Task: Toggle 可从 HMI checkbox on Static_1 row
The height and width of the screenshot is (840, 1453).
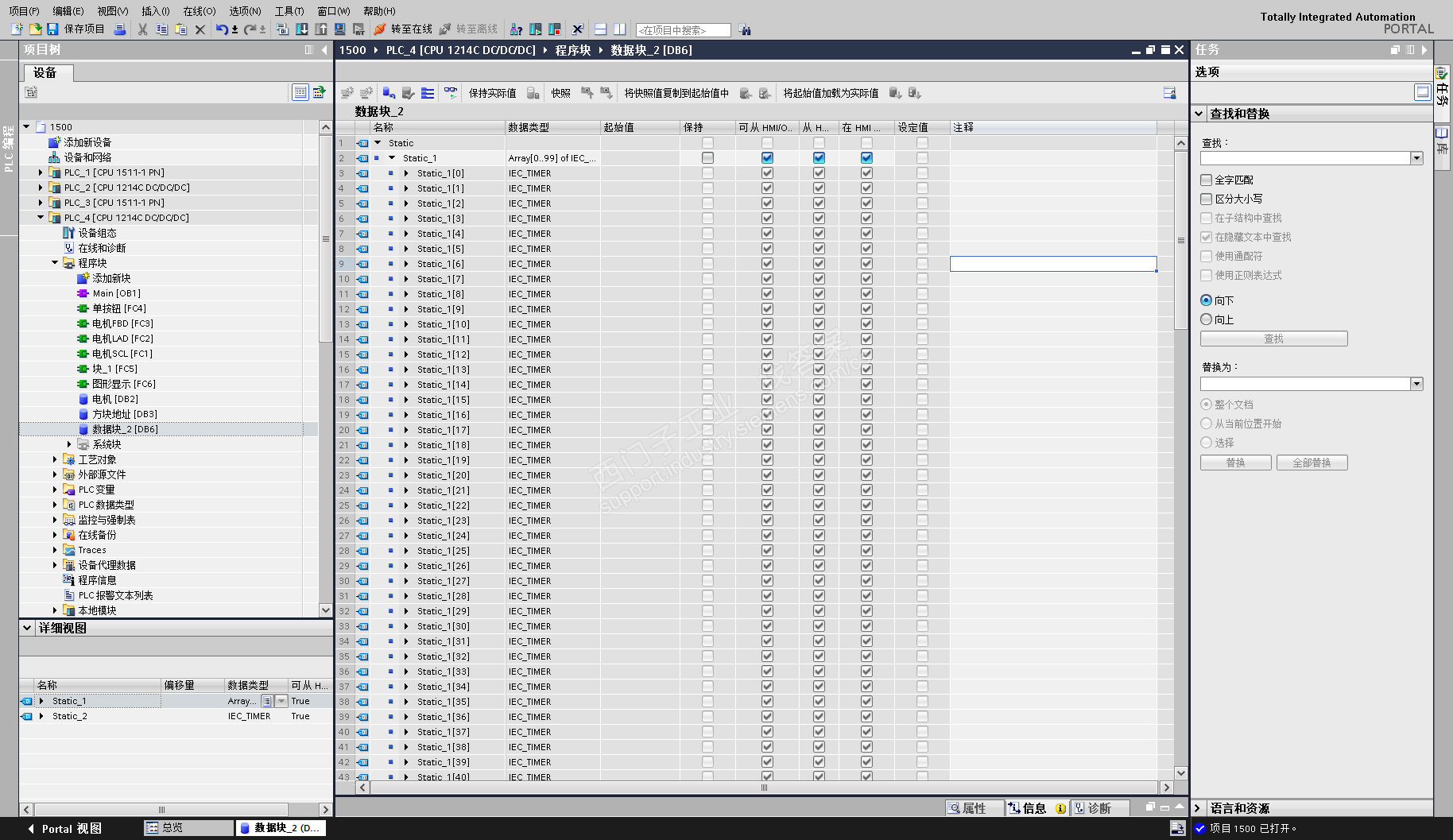Action: click(x=767, y=158)
